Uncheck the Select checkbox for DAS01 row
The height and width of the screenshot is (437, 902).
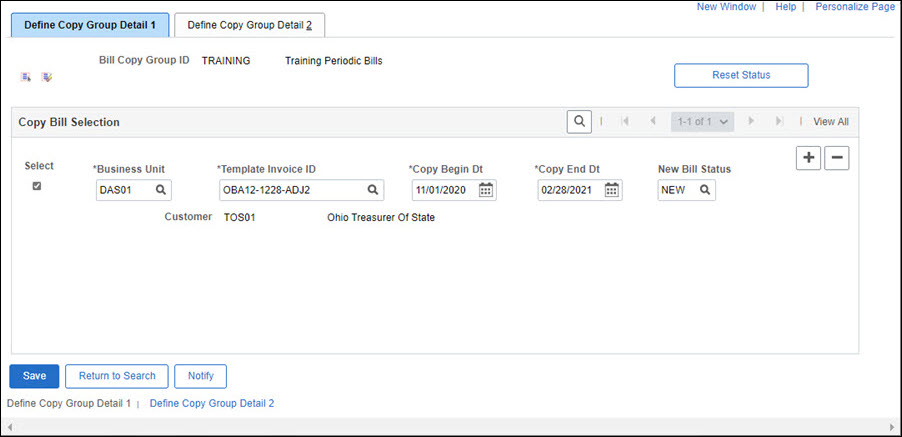[x=37, y=186]
